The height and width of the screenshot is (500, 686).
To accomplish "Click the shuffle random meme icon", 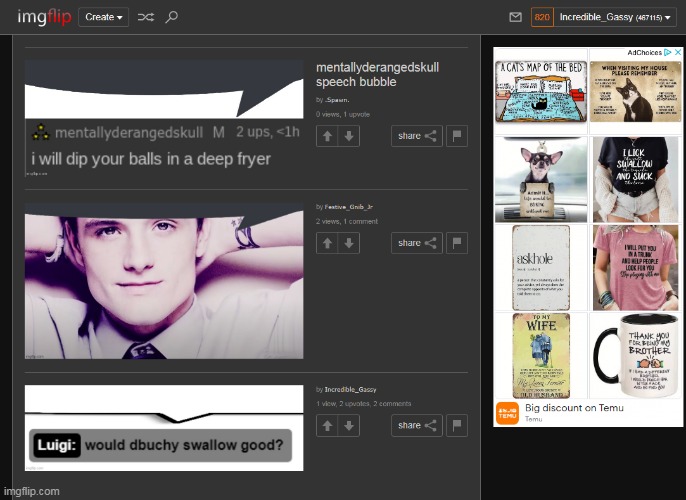I will (145, 17).
